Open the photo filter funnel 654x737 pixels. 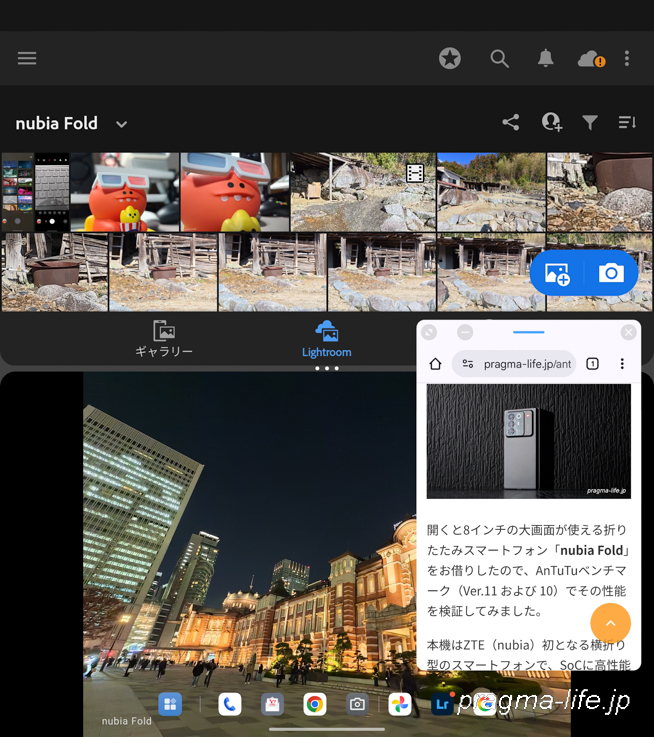click(590, 122)
